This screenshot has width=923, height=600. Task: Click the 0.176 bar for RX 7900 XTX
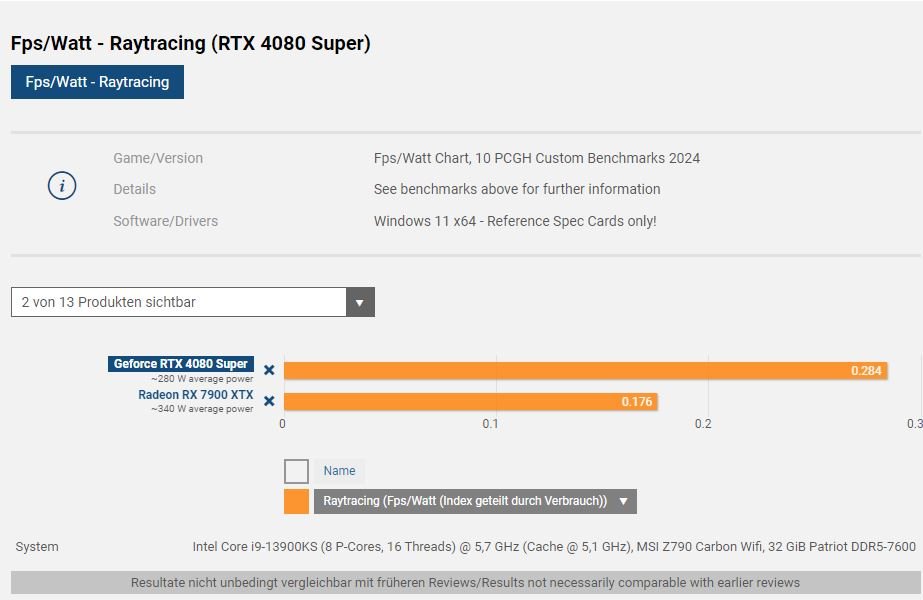471,402
